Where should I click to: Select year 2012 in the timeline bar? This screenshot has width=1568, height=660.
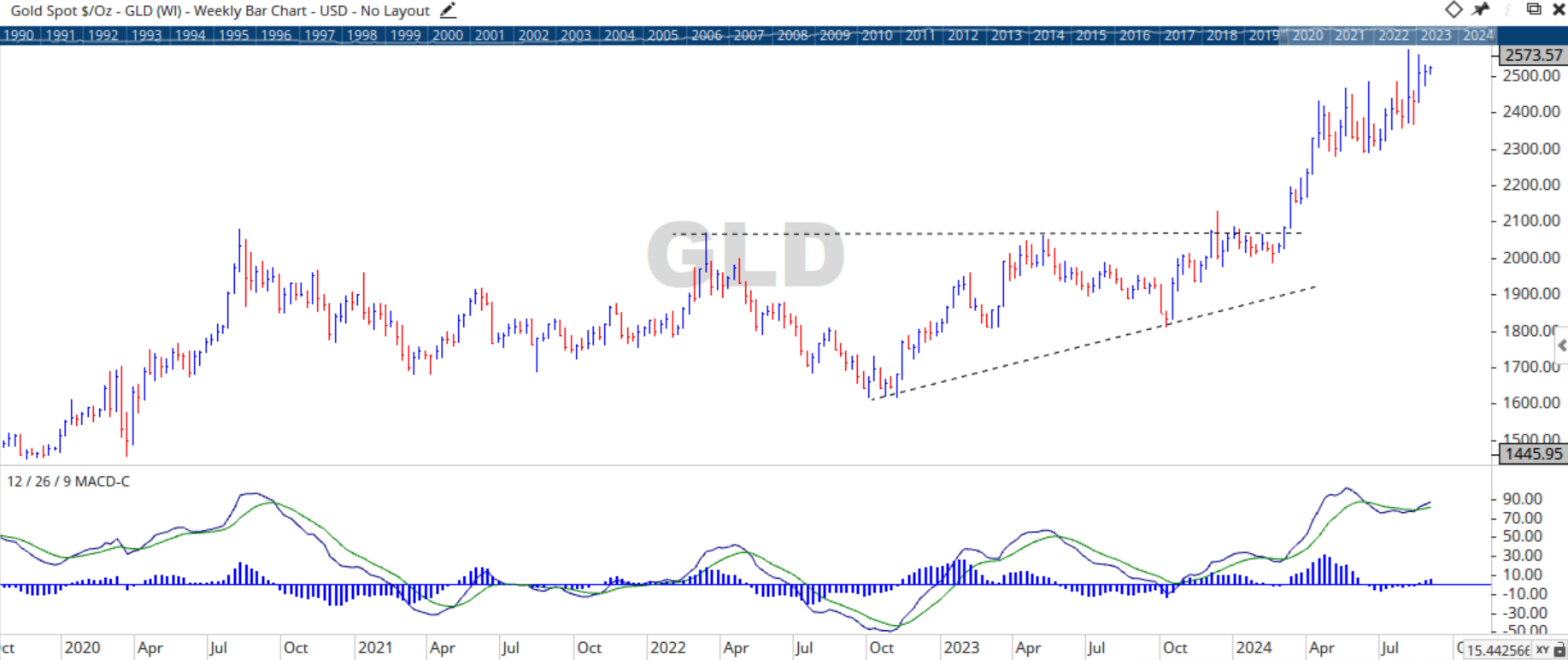point(963,35)
